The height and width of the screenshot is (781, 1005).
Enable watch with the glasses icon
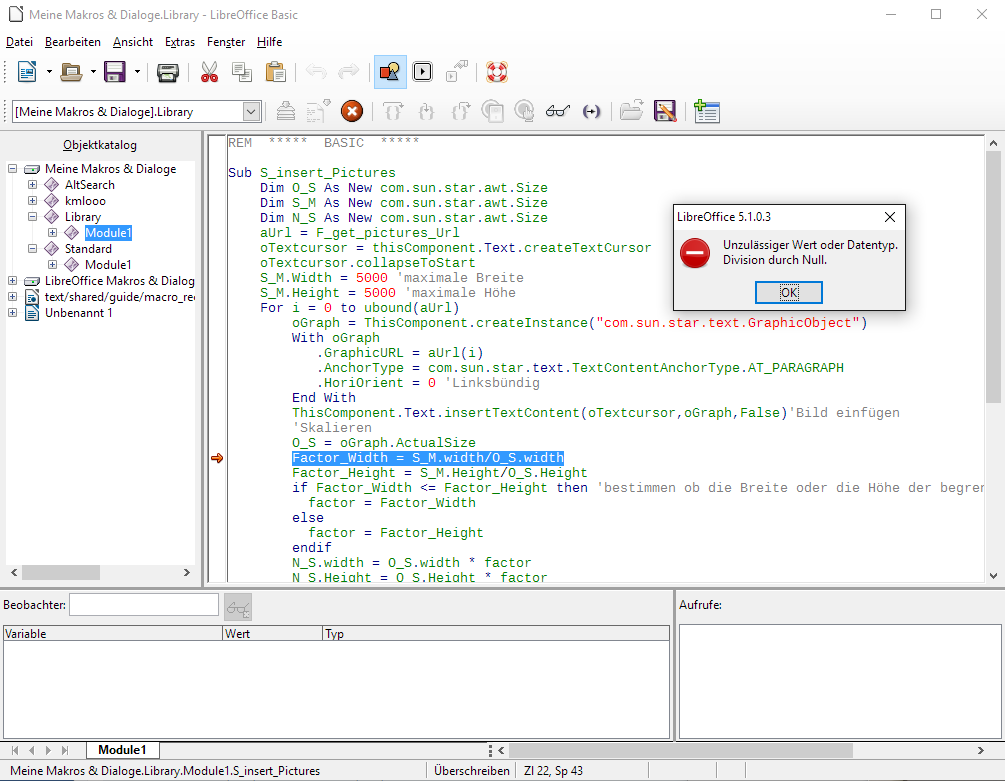pyautogui.click(x=558, y=111)
